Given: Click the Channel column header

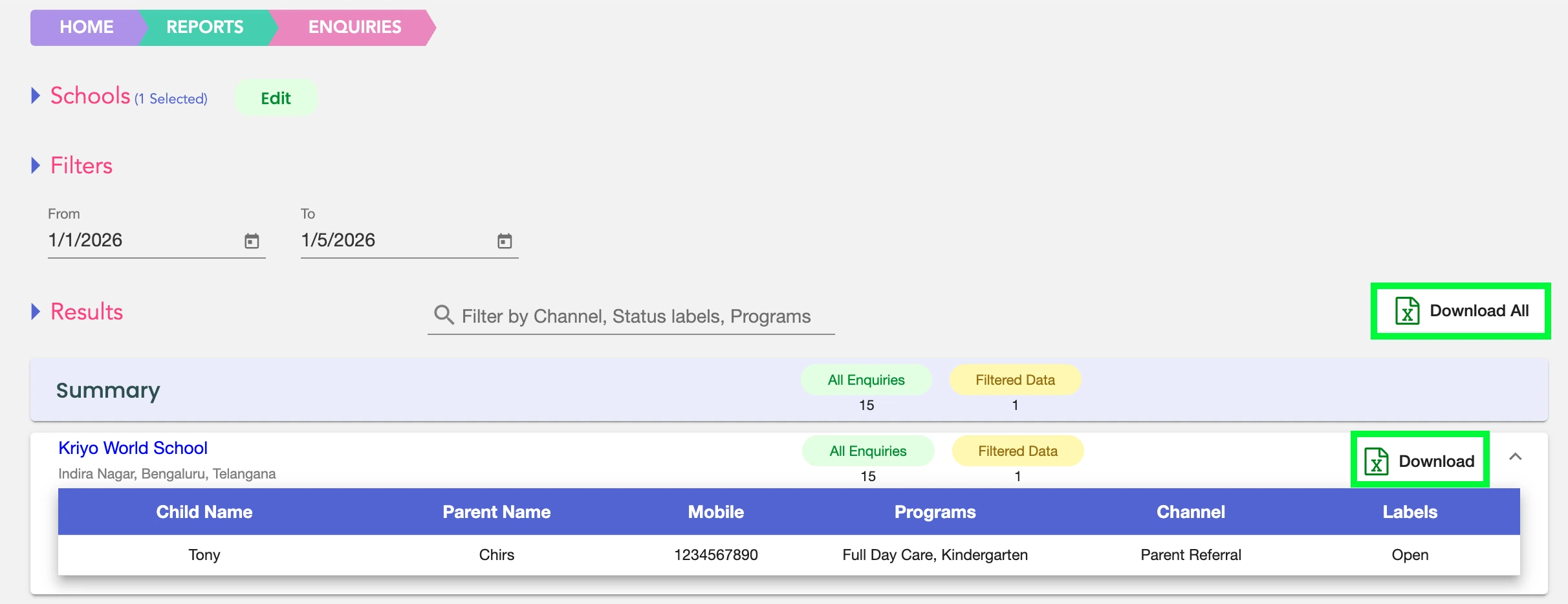Looking at the screenshot, I should (x=1191, y=512).
